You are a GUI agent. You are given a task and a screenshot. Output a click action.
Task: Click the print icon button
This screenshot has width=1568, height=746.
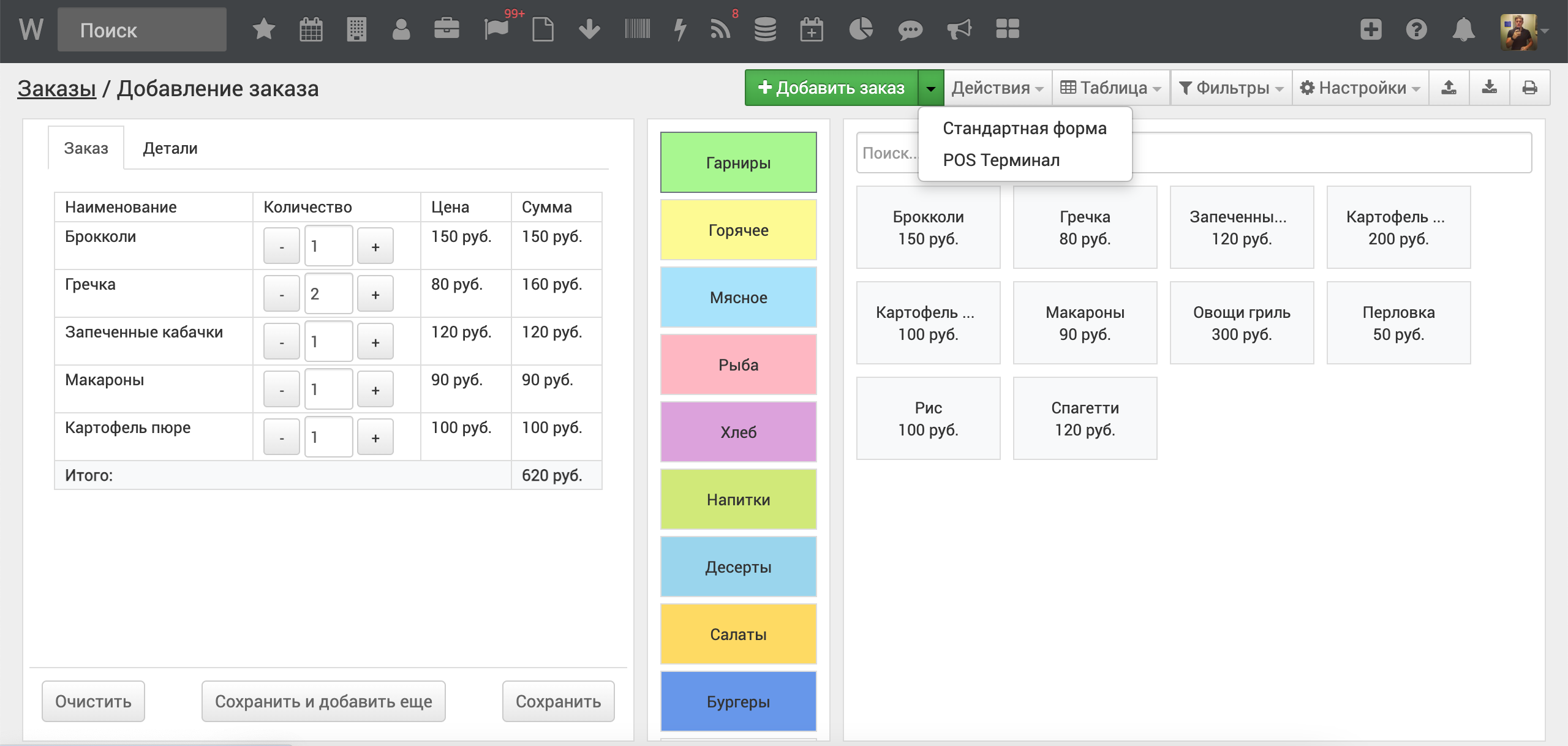pyautogui.click(x=1529, y=88)
